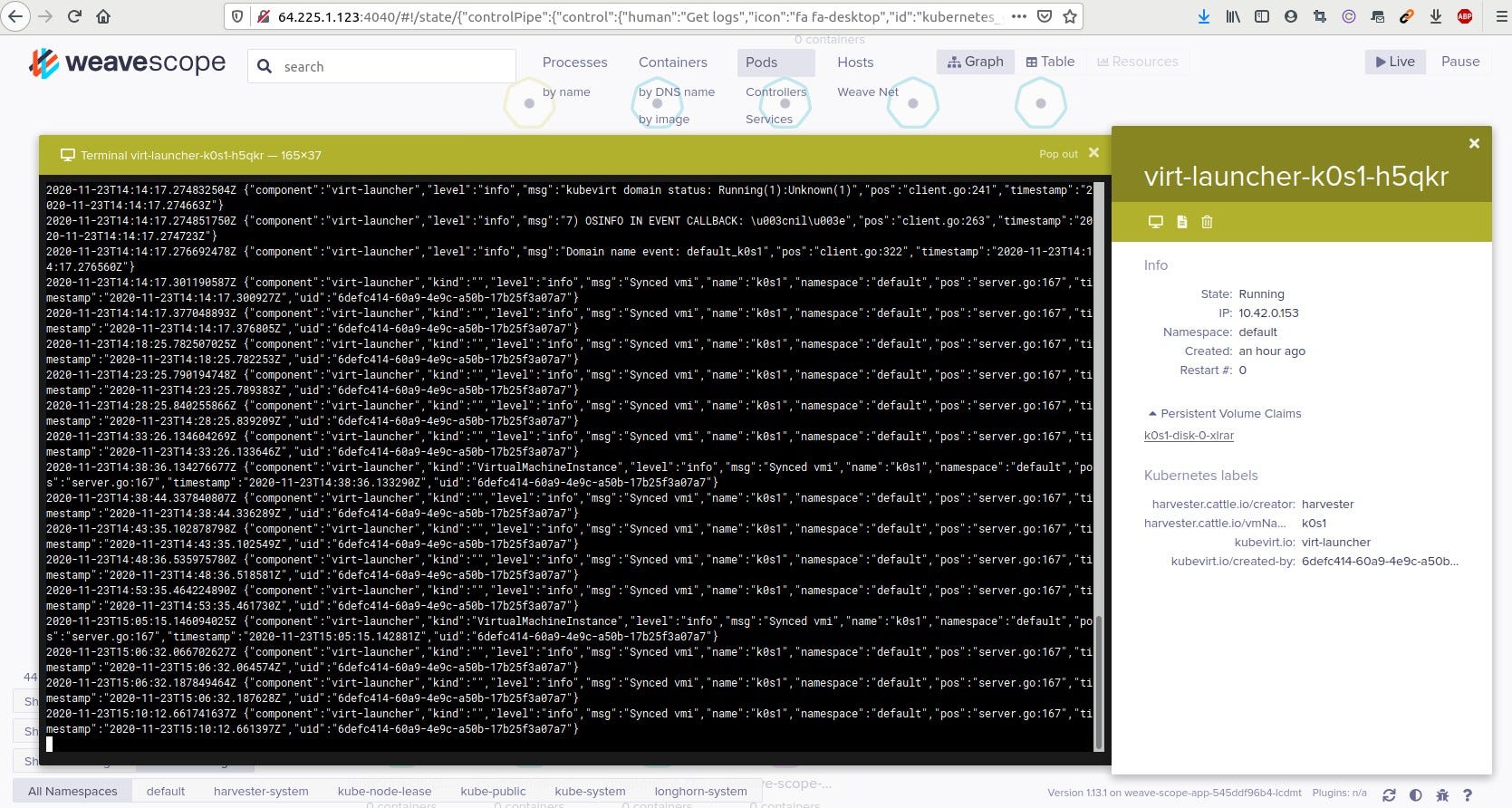
Task: Select the Containers topology
Action: 672,63
